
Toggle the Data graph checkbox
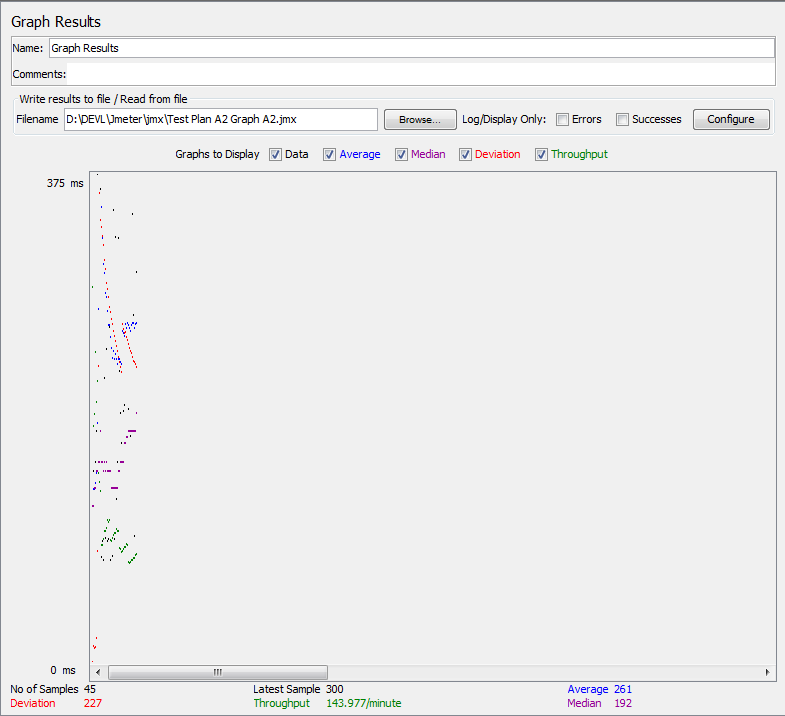(x=276, y=155)
